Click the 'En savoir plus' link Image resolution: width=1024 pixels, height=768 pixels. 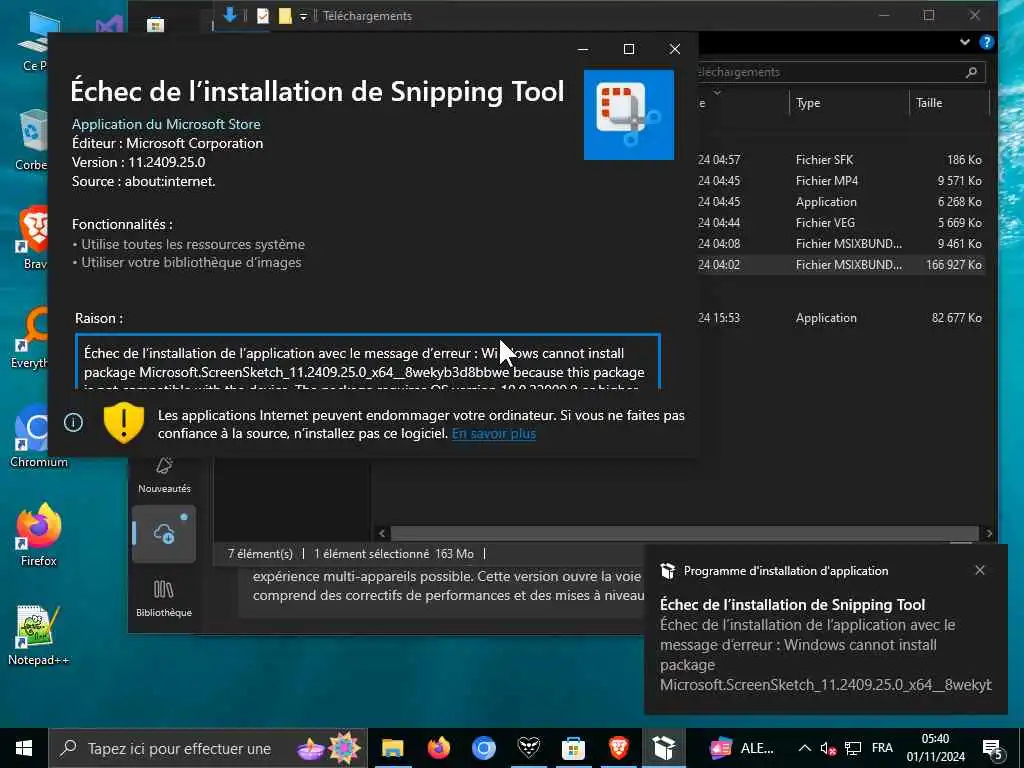(494, 434)
